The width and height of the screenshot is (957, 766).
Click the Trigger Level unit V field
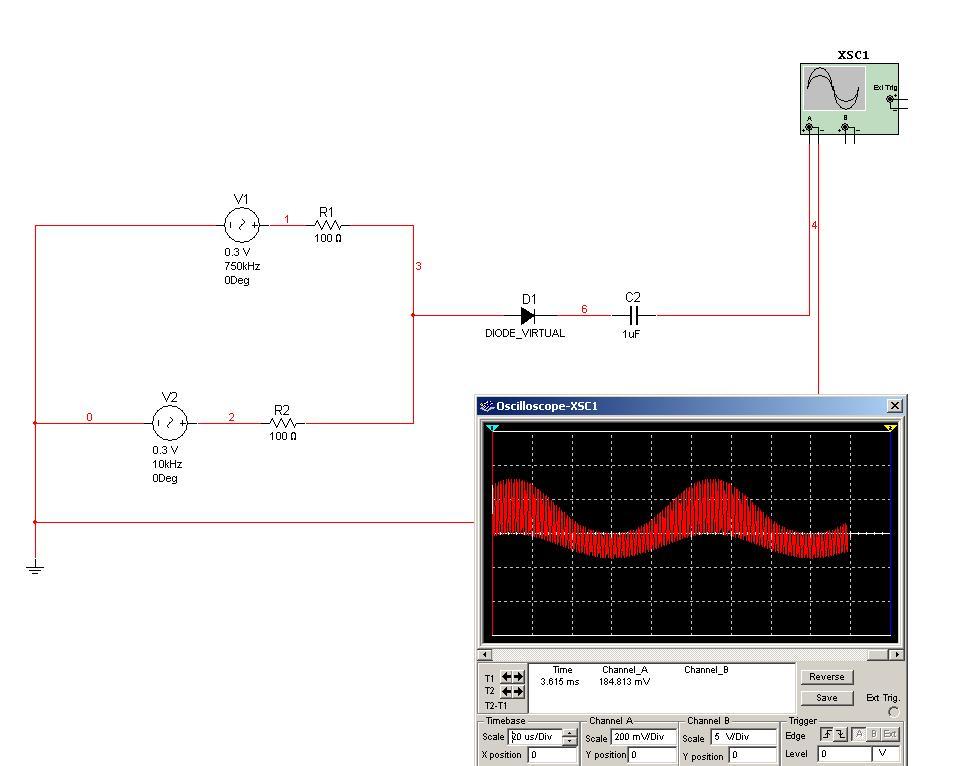point(887,754)
